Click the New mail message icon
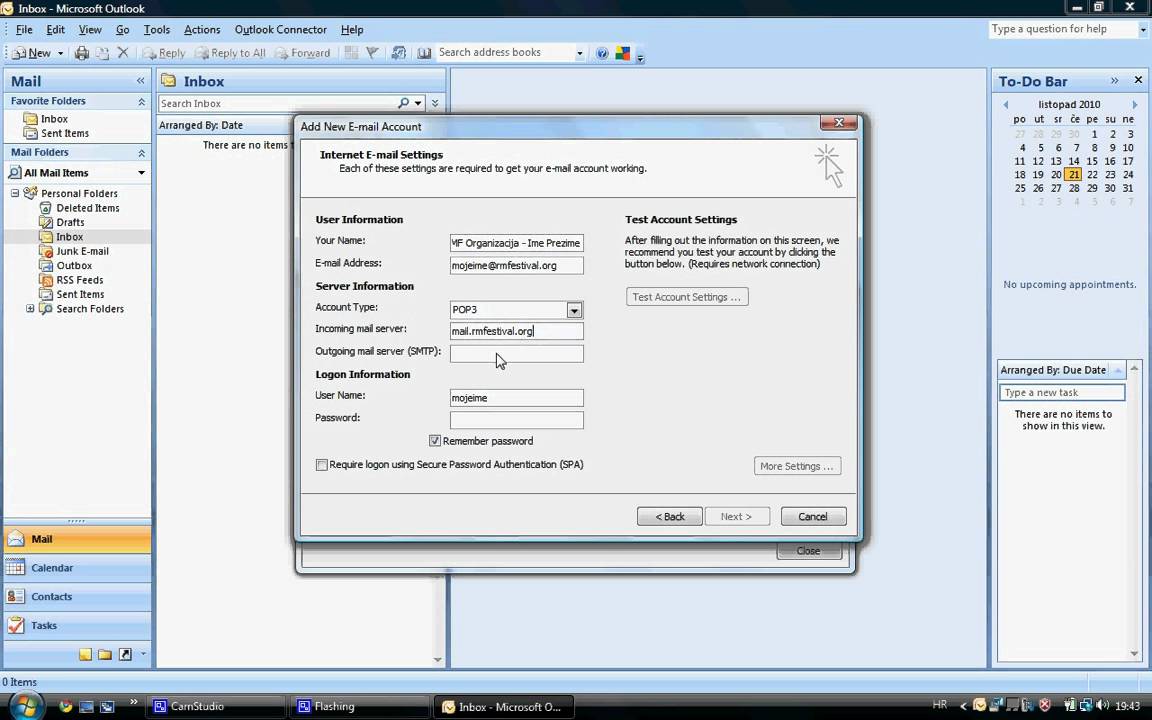Viewport: 1152px width, 720px height. tap(19, 53)
